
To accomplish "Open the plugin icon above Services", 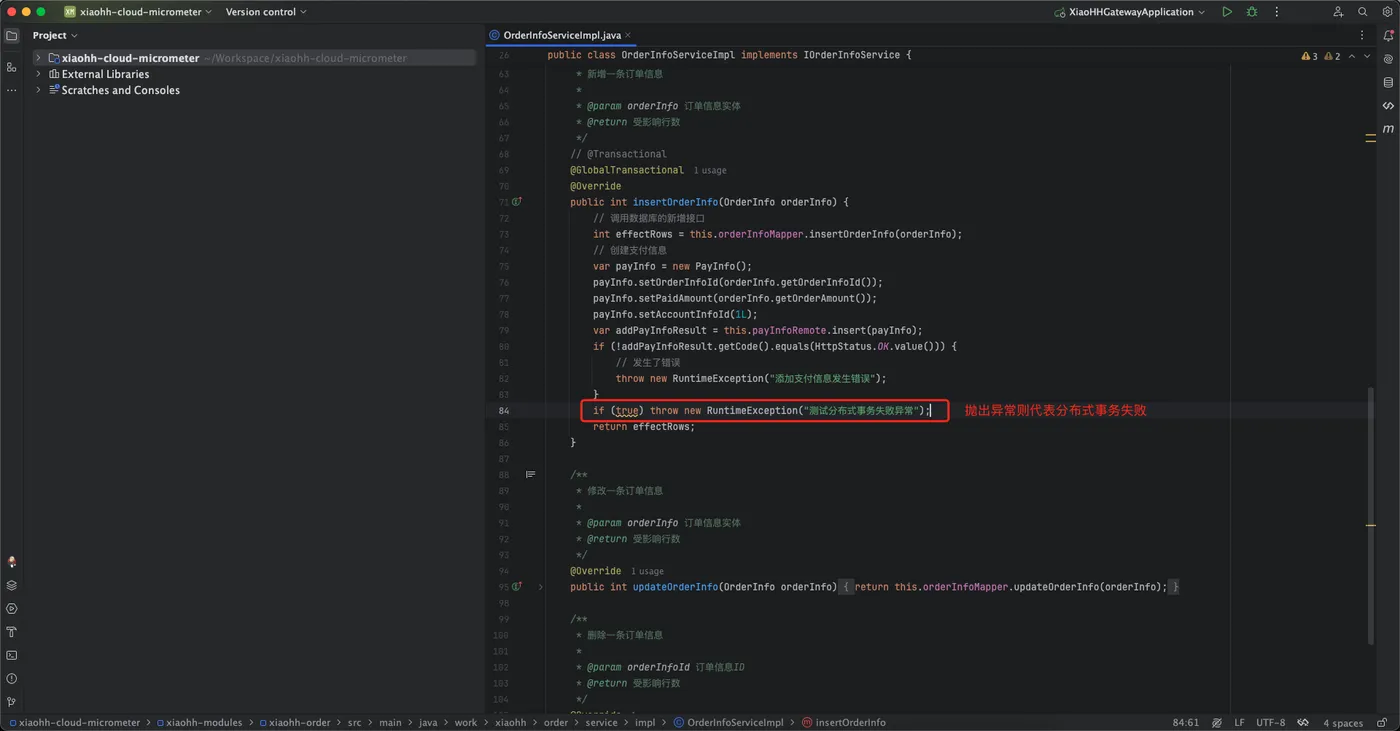I will [x=12, y=562].
